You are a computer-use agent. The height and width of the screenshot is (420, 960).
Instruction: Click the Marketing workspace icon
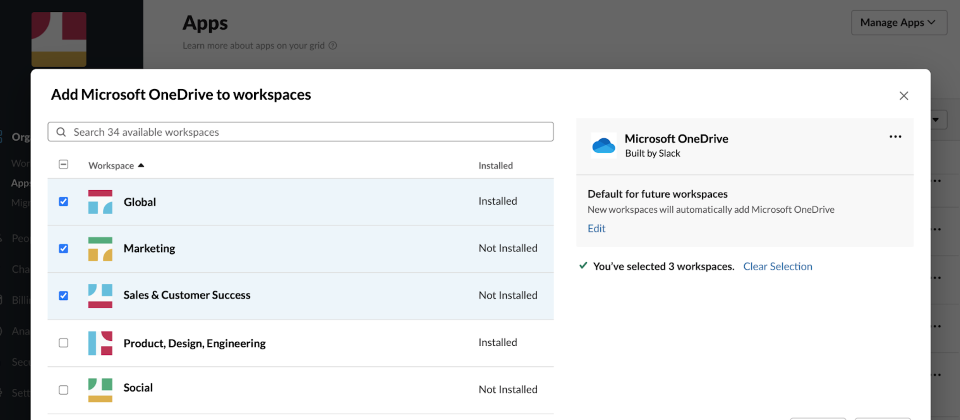pos(100,249)
